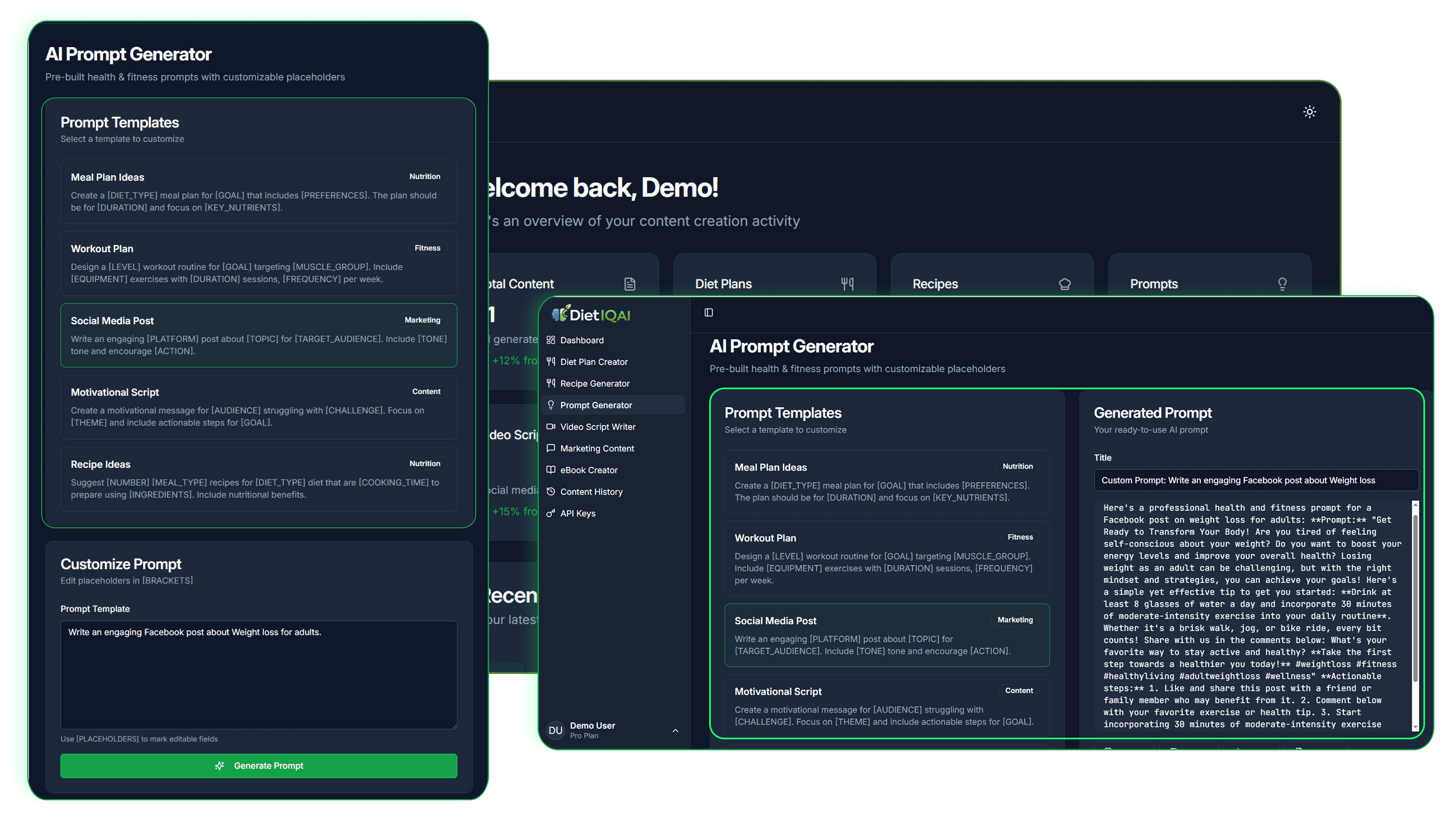Click the eBook Creator book icon
Image resolution: width=1456 pixels, height=828 pixels.
[x=551, y=470]
